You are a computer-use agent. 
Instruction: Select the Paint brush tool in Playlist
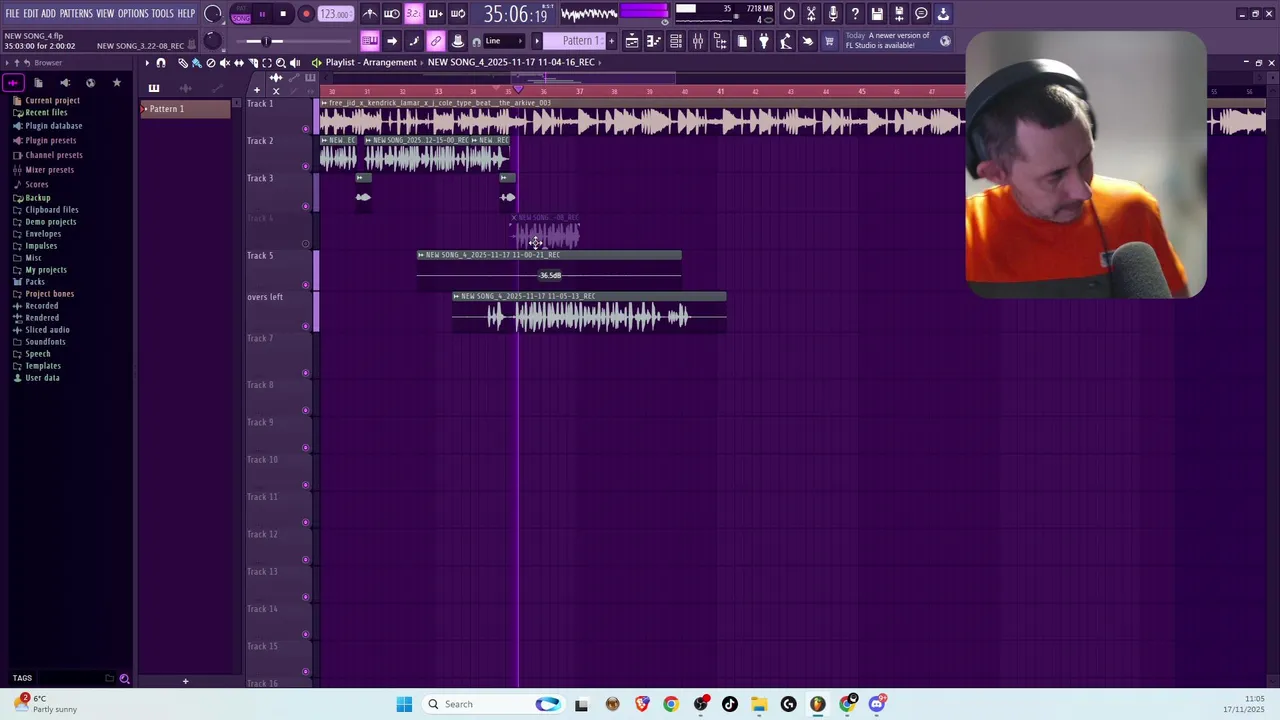(x=196, y=63)
